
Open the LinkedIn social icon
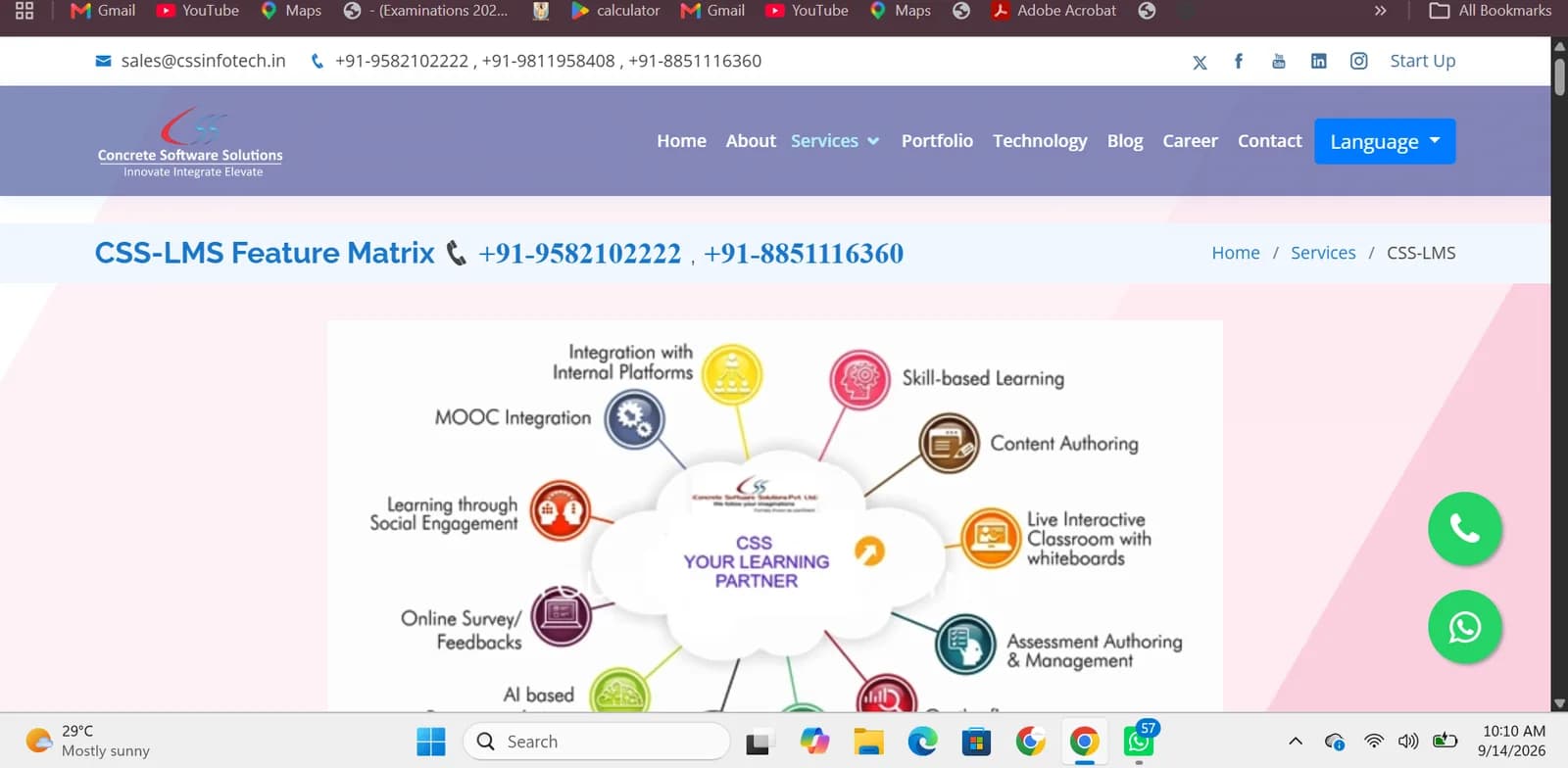tap(1319, 62)
